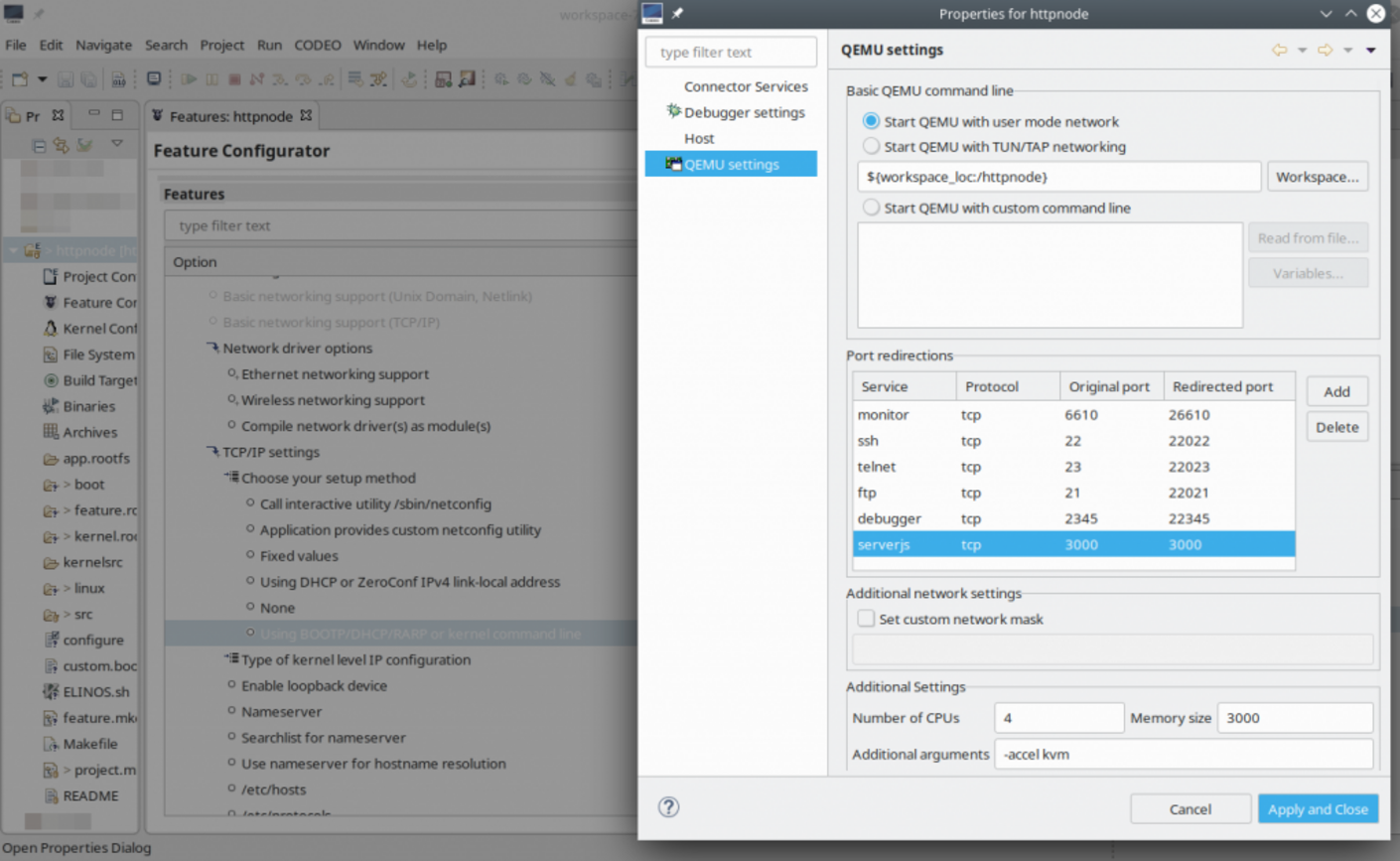
Task: Click the help question mark icon in the dialog
Action: [668, 807]
